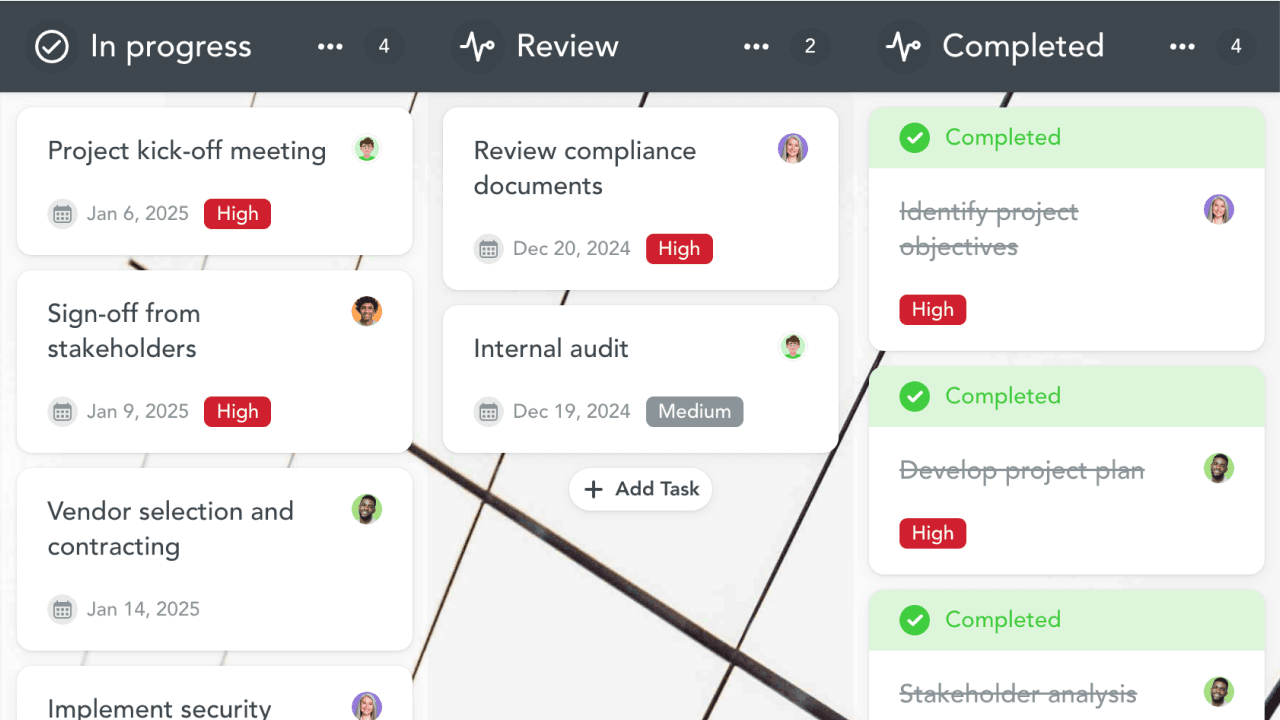Click calendar icon on Project kick-off meeting
The height and width of the screenshot is (720, 1280).
click(63, 214)
